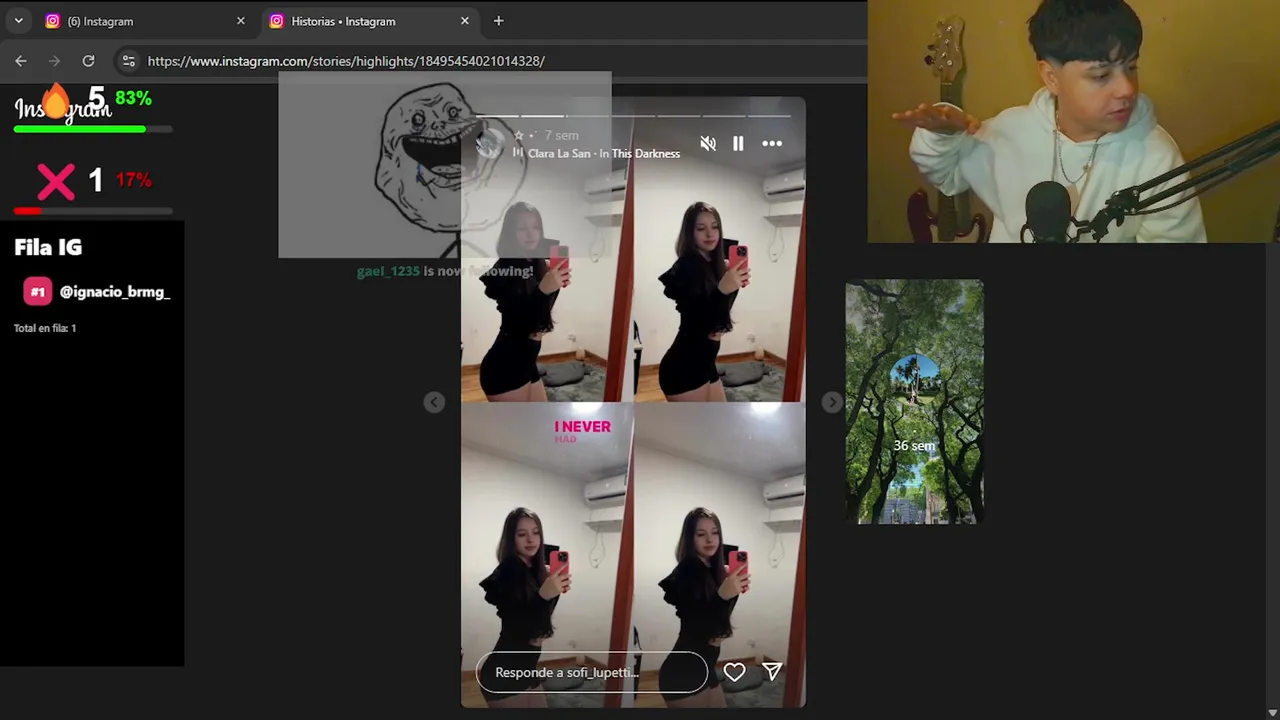Click the browser forward arrow
The width and height of the screenshot is (1280, 720).
pyautogui.click(x=55, y=61)
